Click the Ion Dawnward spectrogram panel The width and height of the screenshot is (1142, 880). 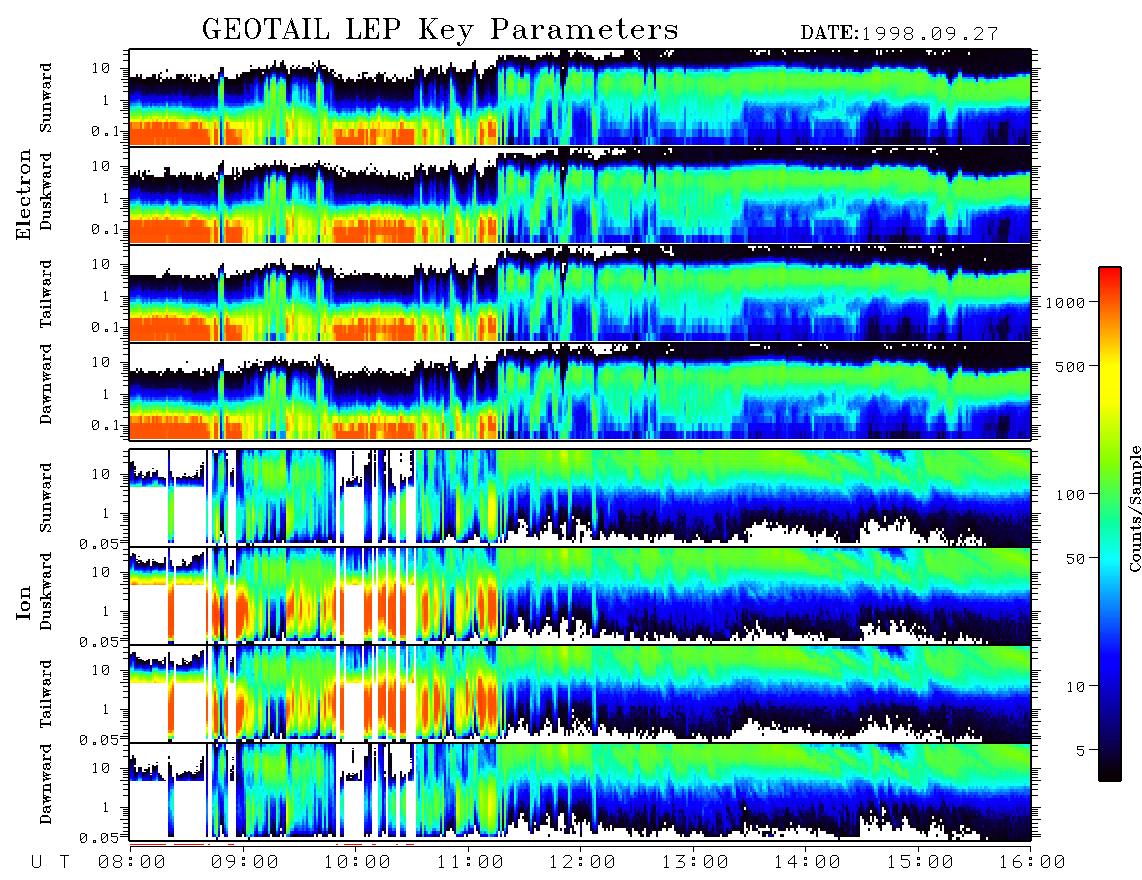pos(580,792)
